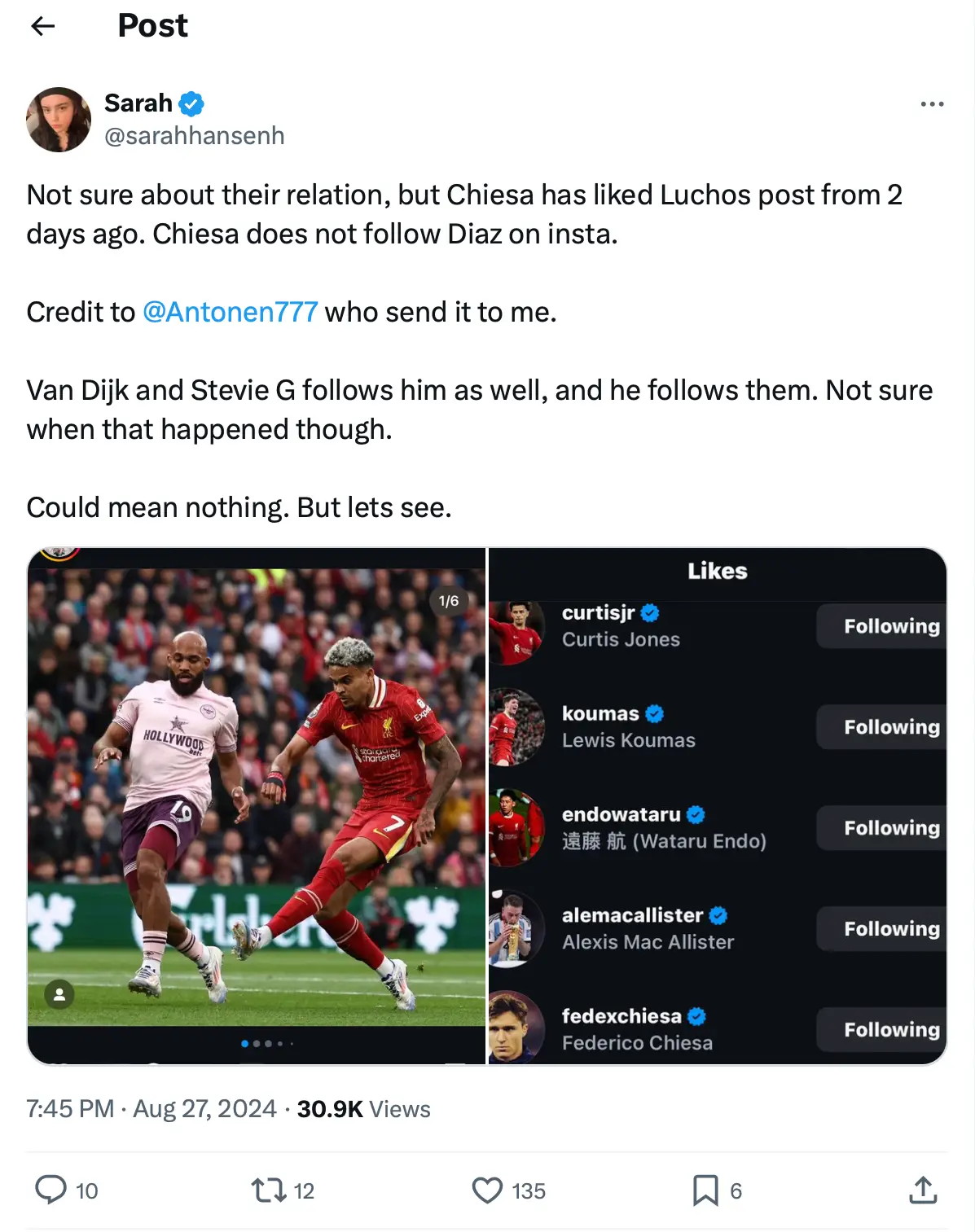
Task: Open the @Antonen777 mention link
Action: click(230, 312)
